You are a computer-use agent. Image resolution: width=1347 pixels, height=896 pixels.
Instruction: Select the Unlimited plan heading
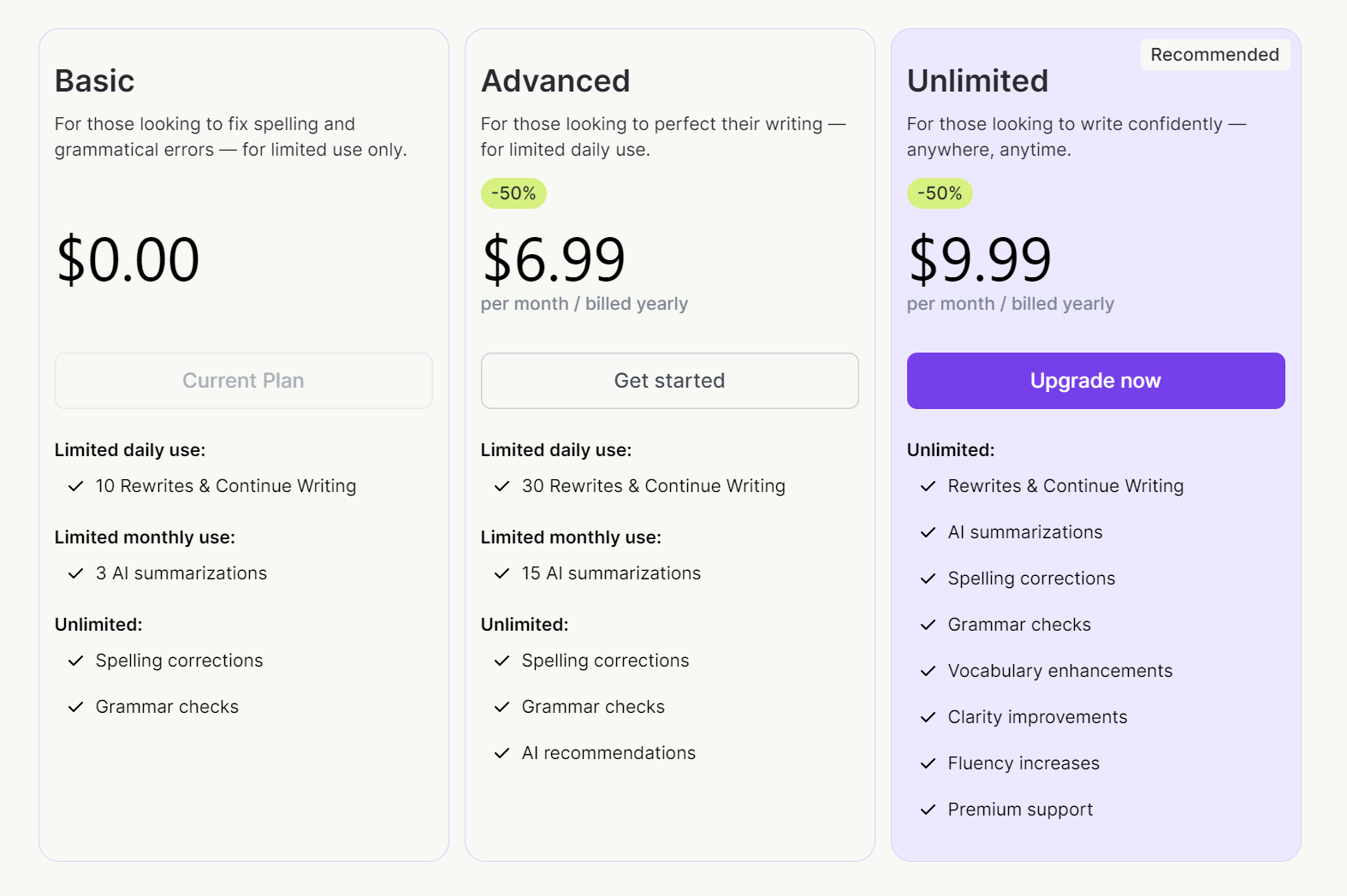[x=977, y=81]
